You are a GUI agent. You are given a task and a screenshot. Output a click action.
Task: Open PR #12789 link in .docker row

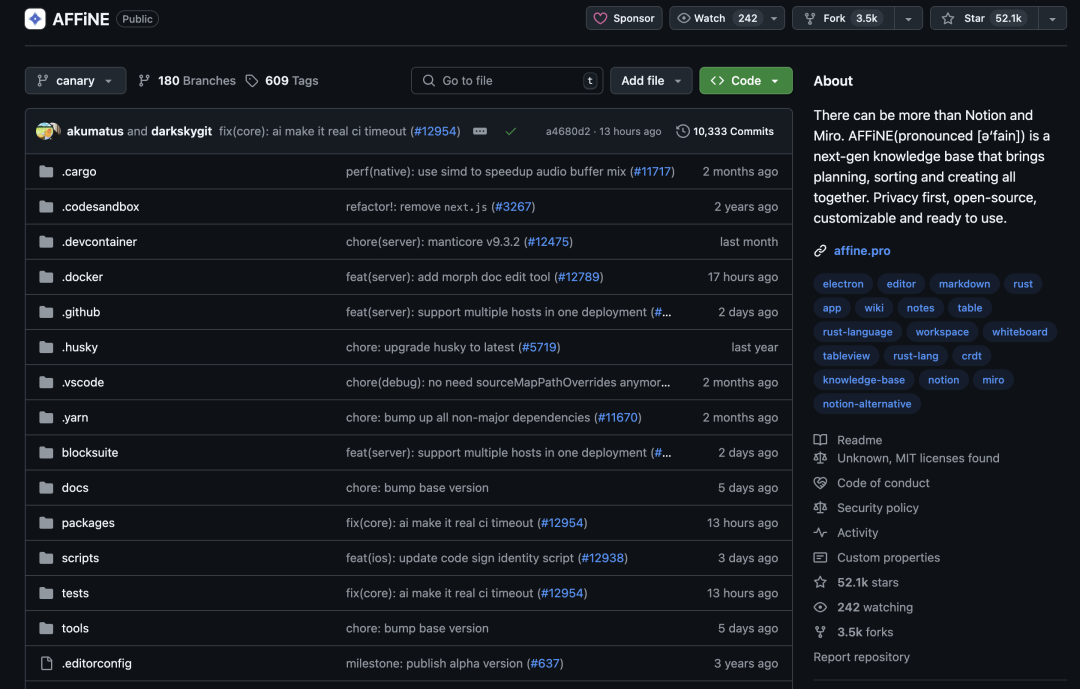pyautogui.click(x=579, y=277)
